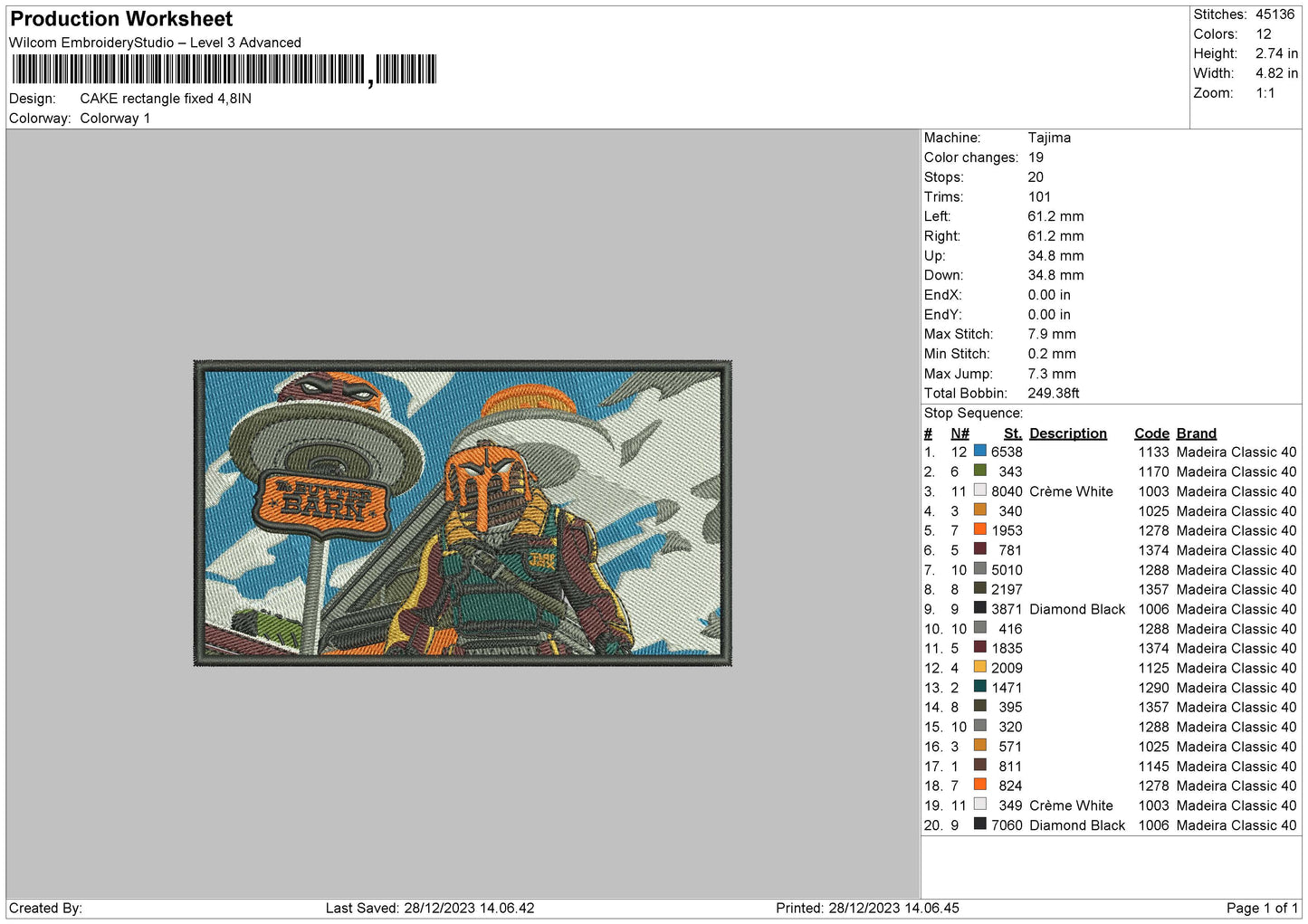Select the Colors value 12

pos(1264,34)
